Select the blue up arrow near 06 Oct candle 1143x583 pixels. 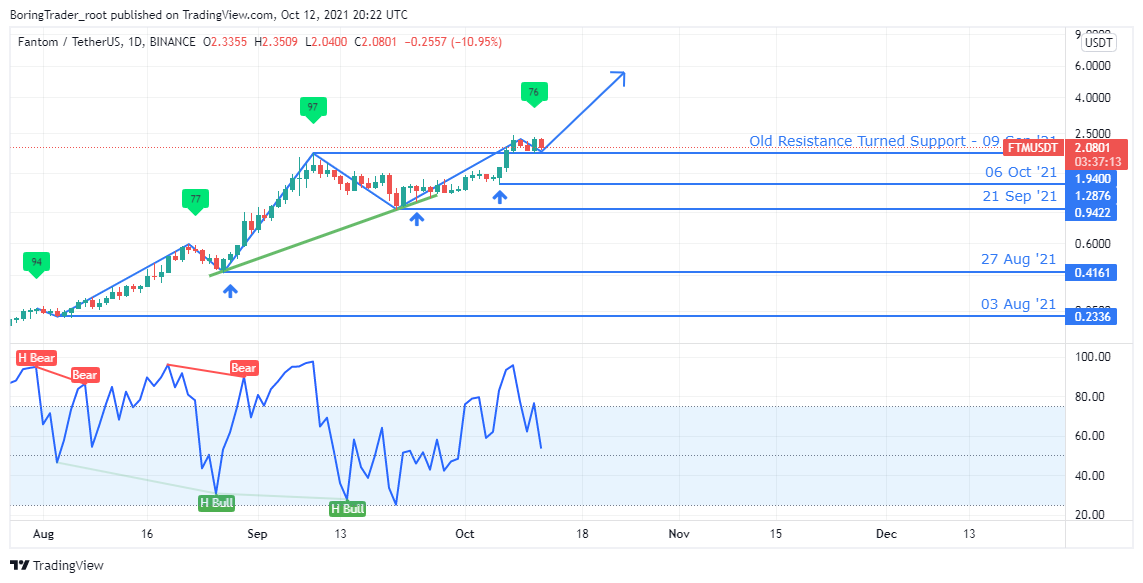point(499,196)
